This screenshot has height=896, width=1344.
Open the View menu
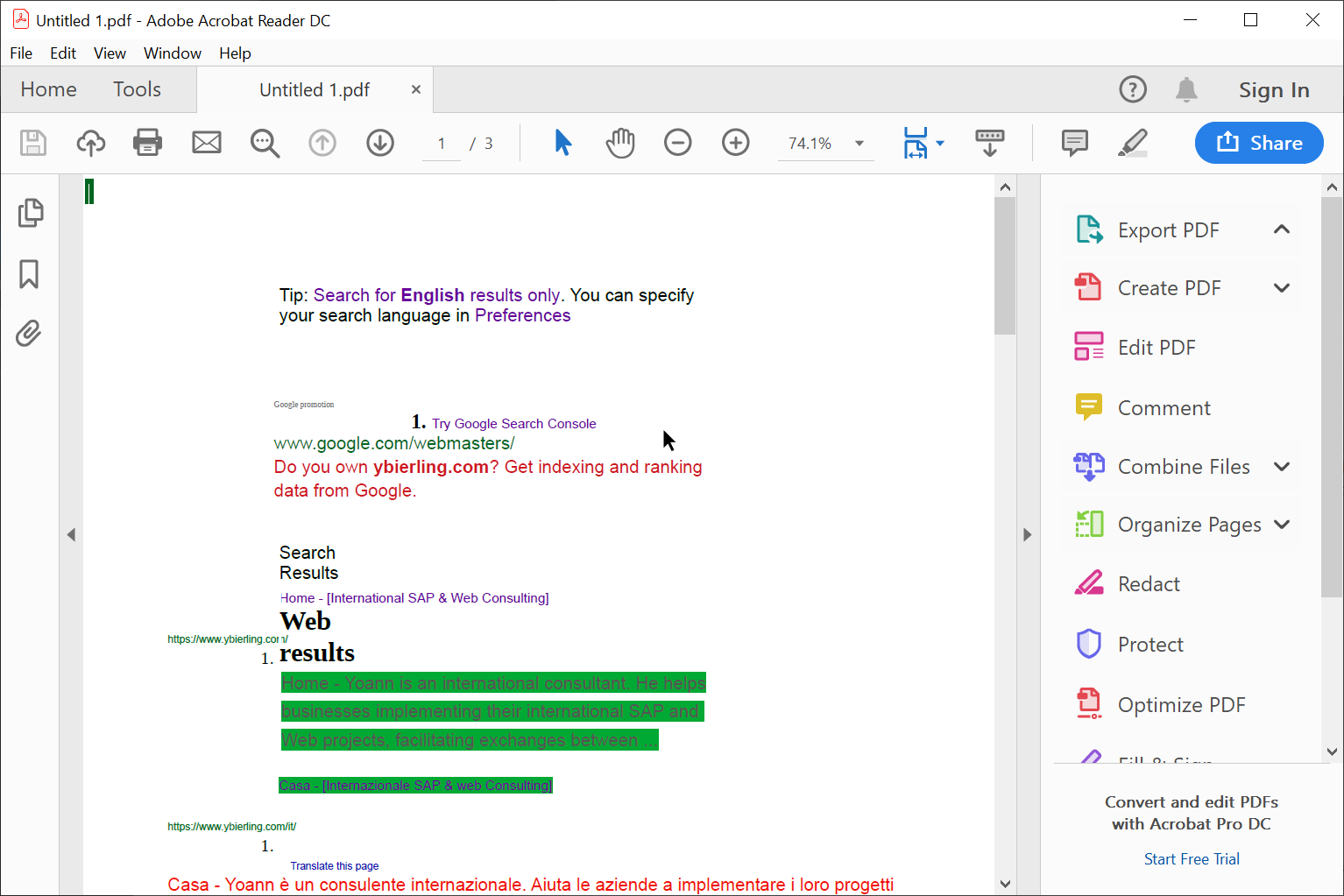(110, 53)
